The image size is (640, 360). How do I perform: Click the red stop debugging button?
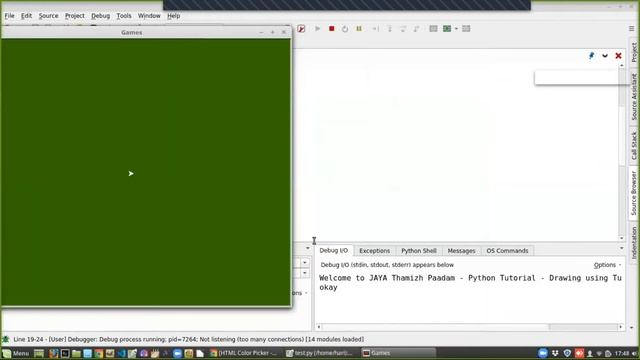(331, 29)
